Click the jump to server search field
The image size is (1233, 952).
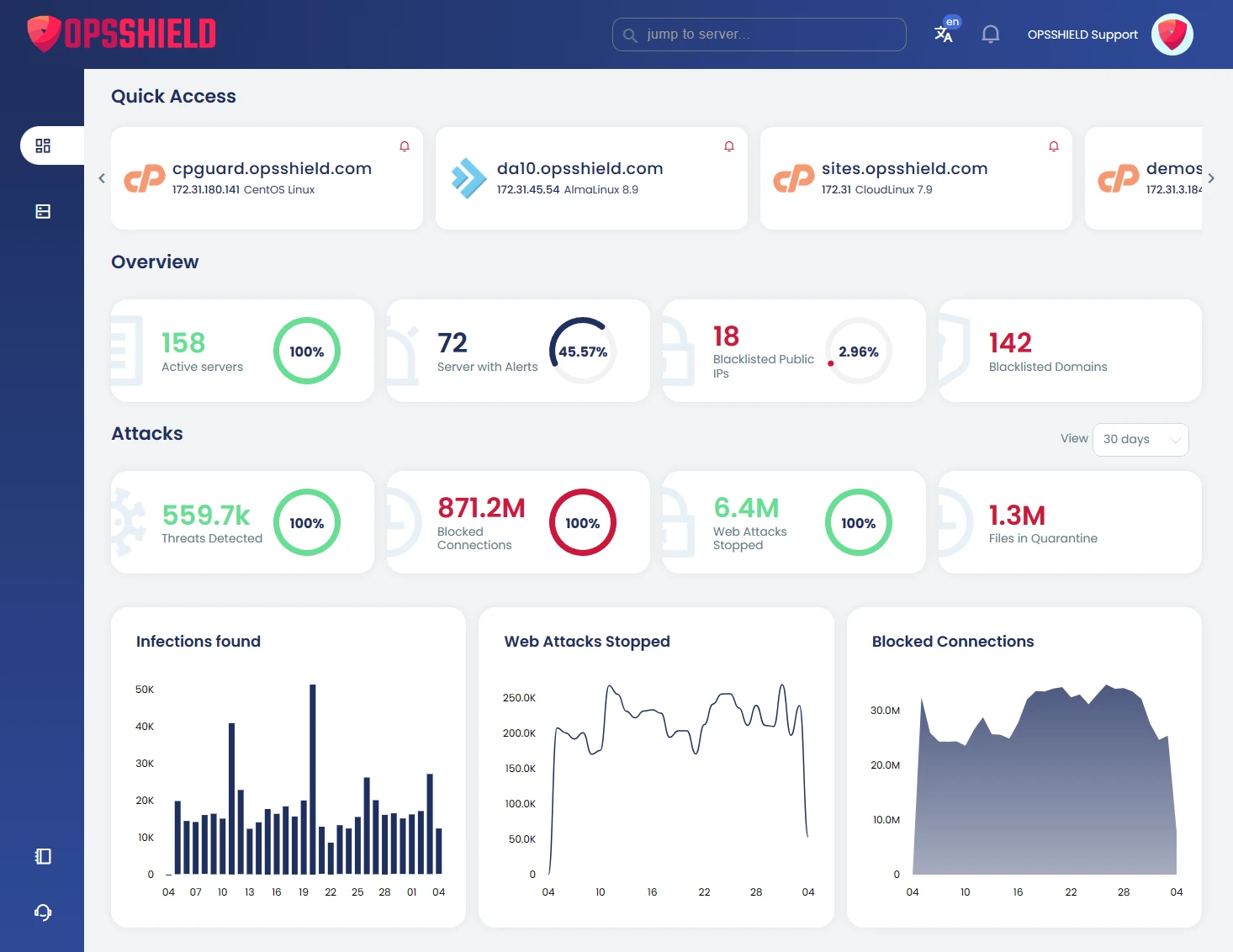tap(758, 34)
